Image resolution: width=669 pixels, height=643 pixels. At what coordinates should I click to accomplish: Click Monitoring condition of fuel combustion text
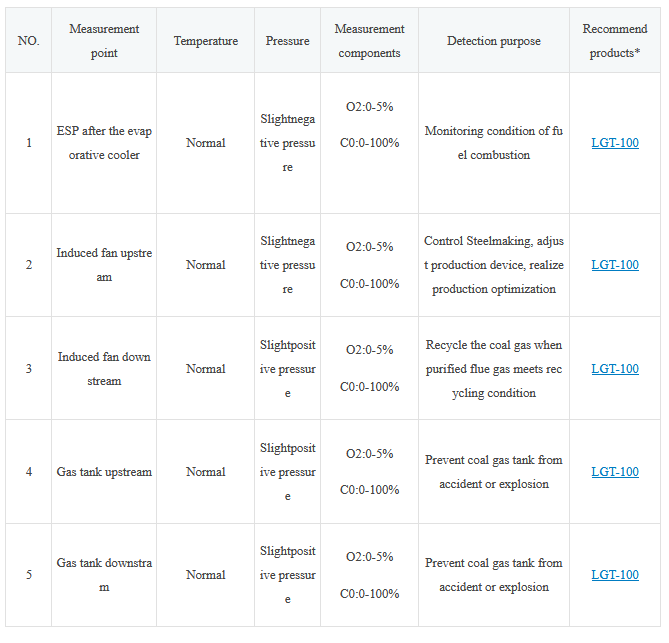pyautogui.click(x=493, y=143)
